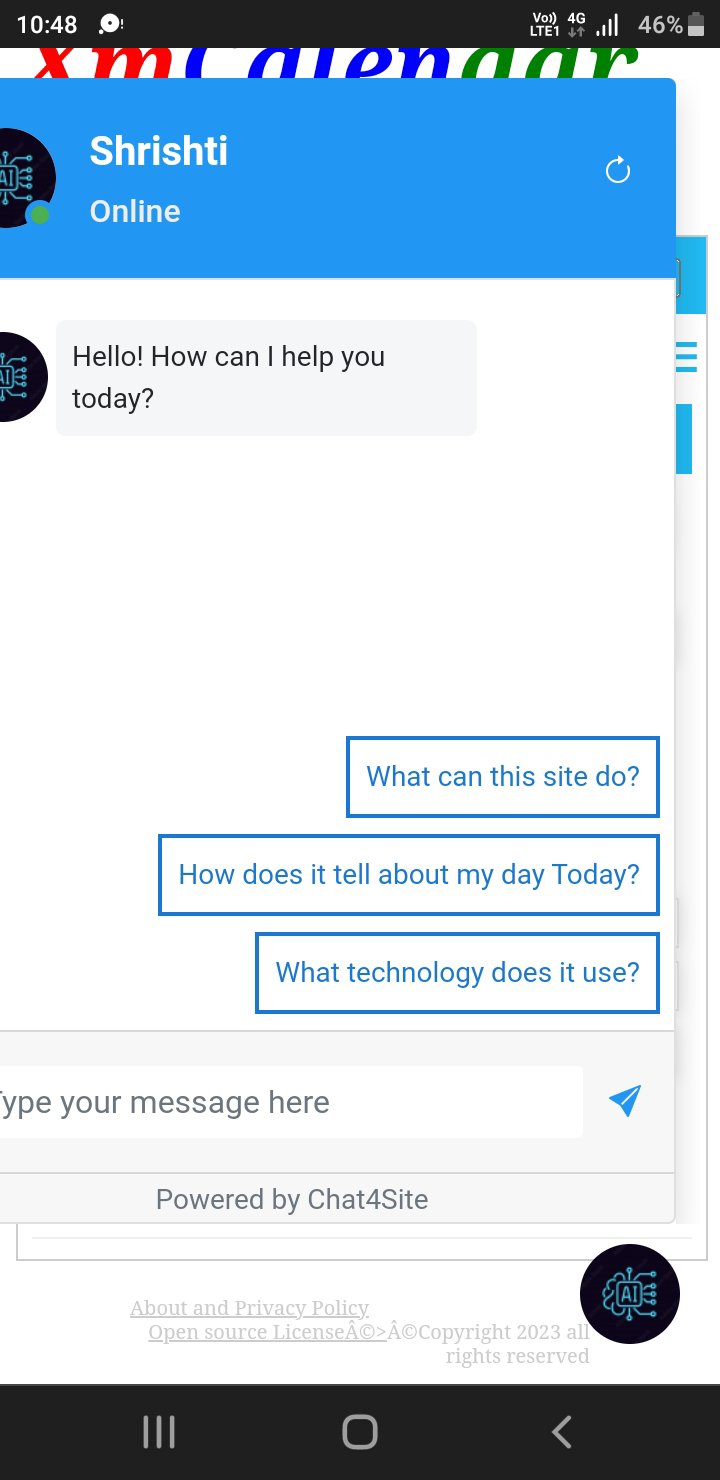Tap the "Hello! How can I help" message bubble
This screenshot has height=1480, width=720.
266,378
